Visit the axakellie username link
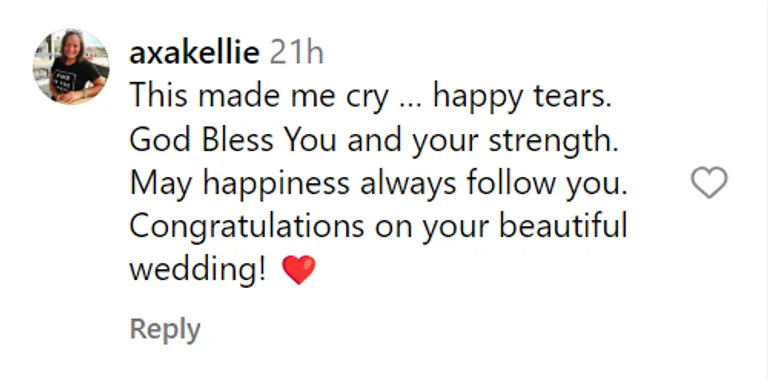The width and height of the screenshot is (768, 379). [194, 53]
